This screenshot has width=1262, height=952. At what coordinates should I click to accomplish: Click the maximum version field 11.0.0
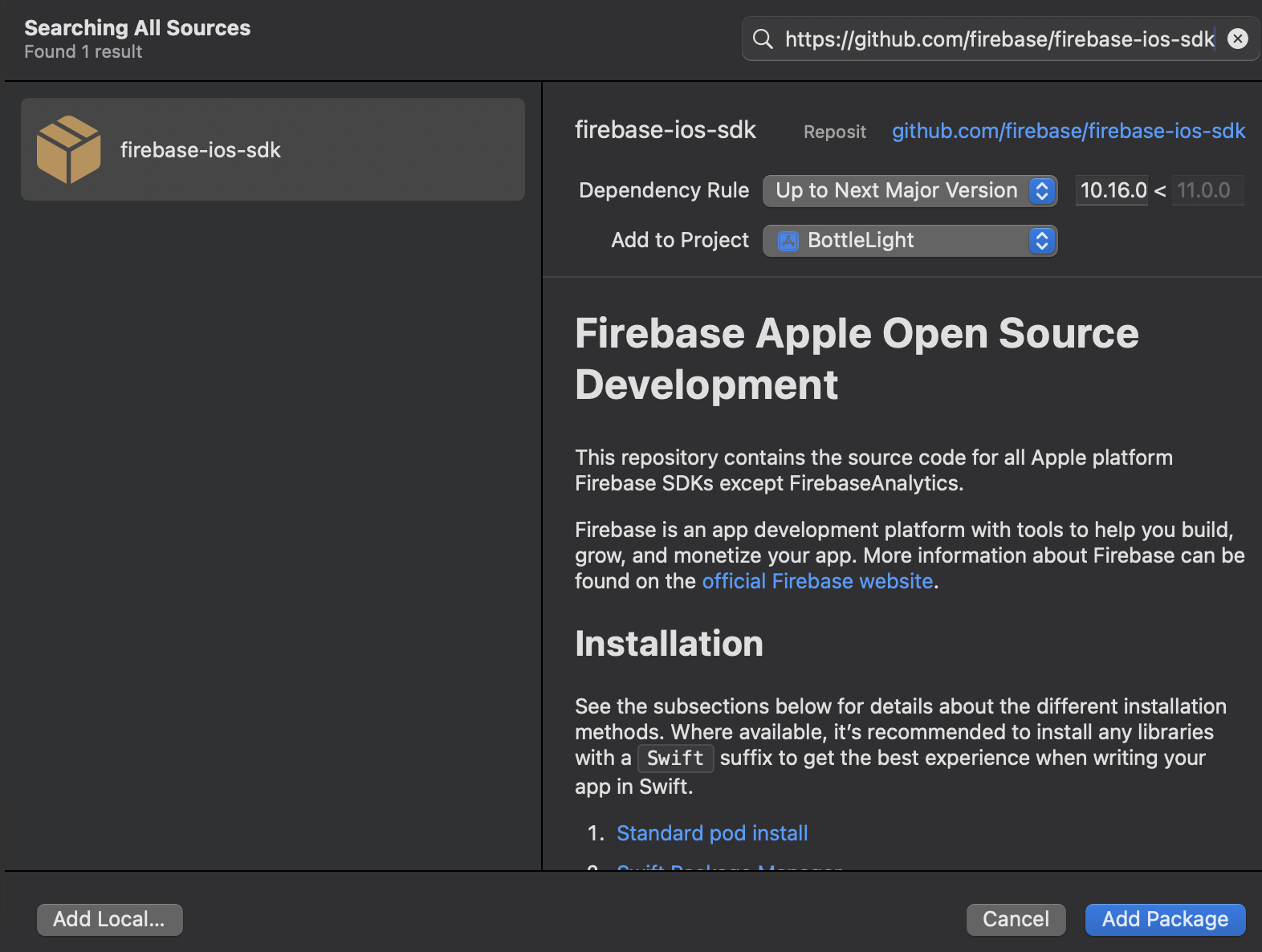pyautogui.click(x=1207, y=191)
